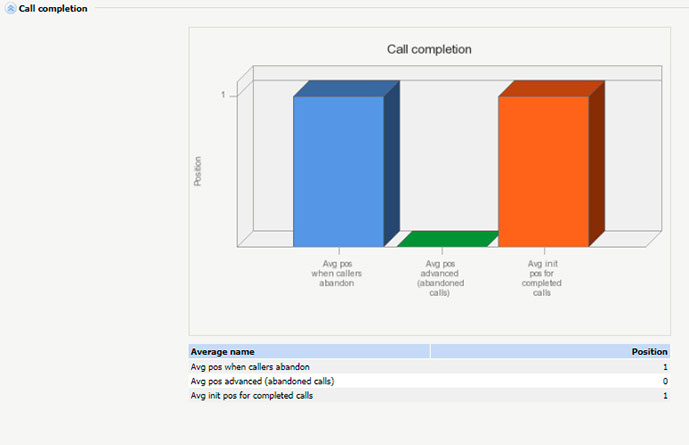This screenshot has height=445, width=689.
Task: Select the blue callers abandon bar
Action: (x=338, y=170)
